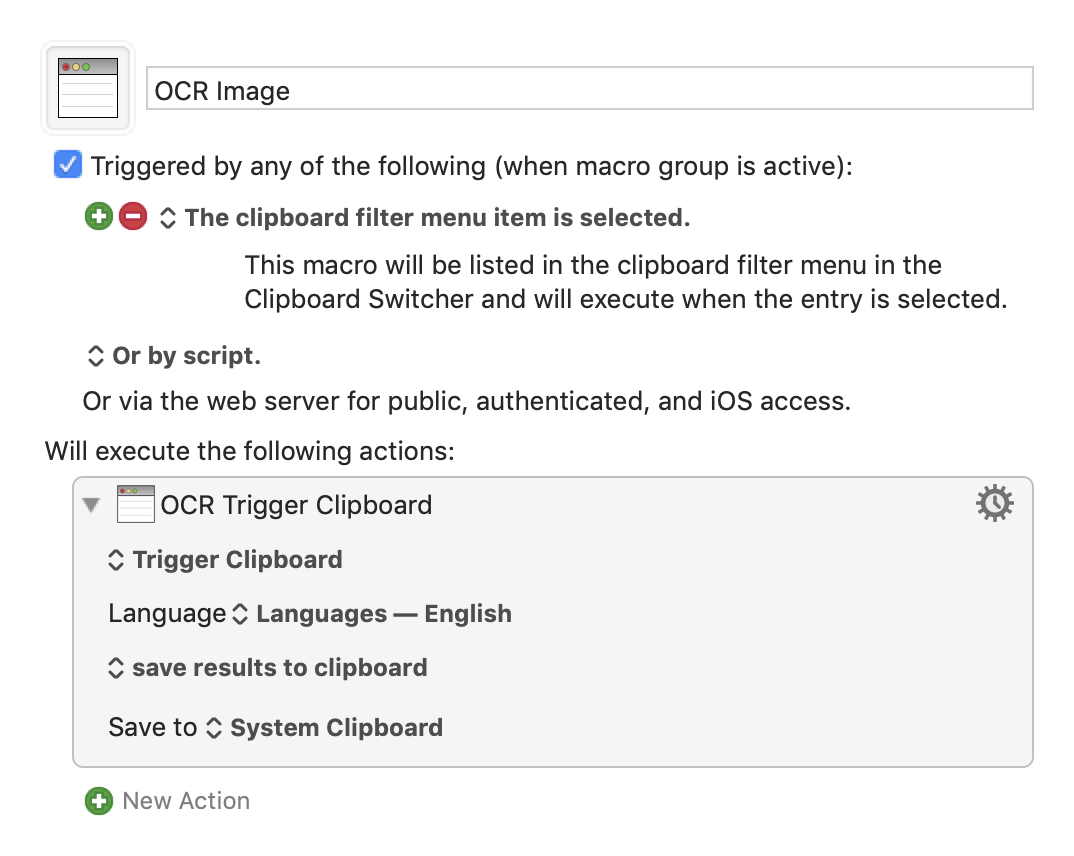Click the small OCR action window icon

136,505
